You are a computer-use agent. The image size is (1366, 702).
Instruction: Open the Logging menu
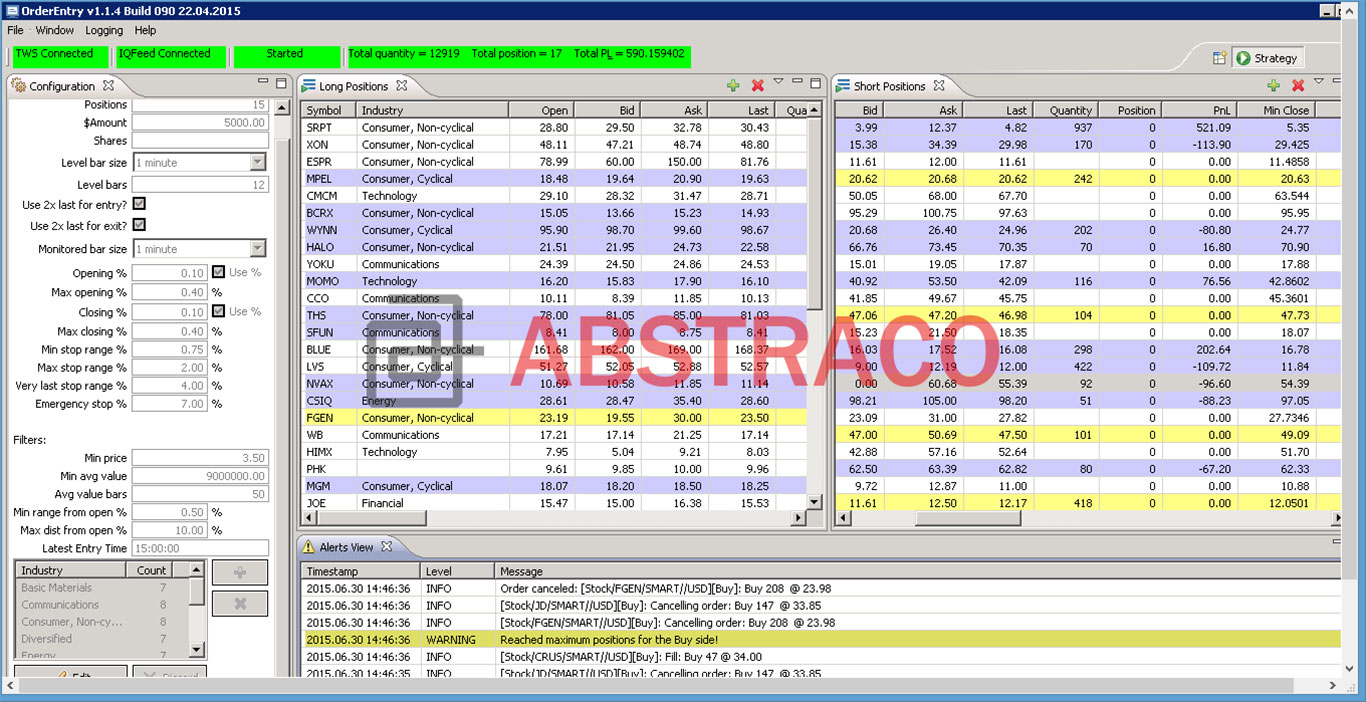[x=104, y=30]
